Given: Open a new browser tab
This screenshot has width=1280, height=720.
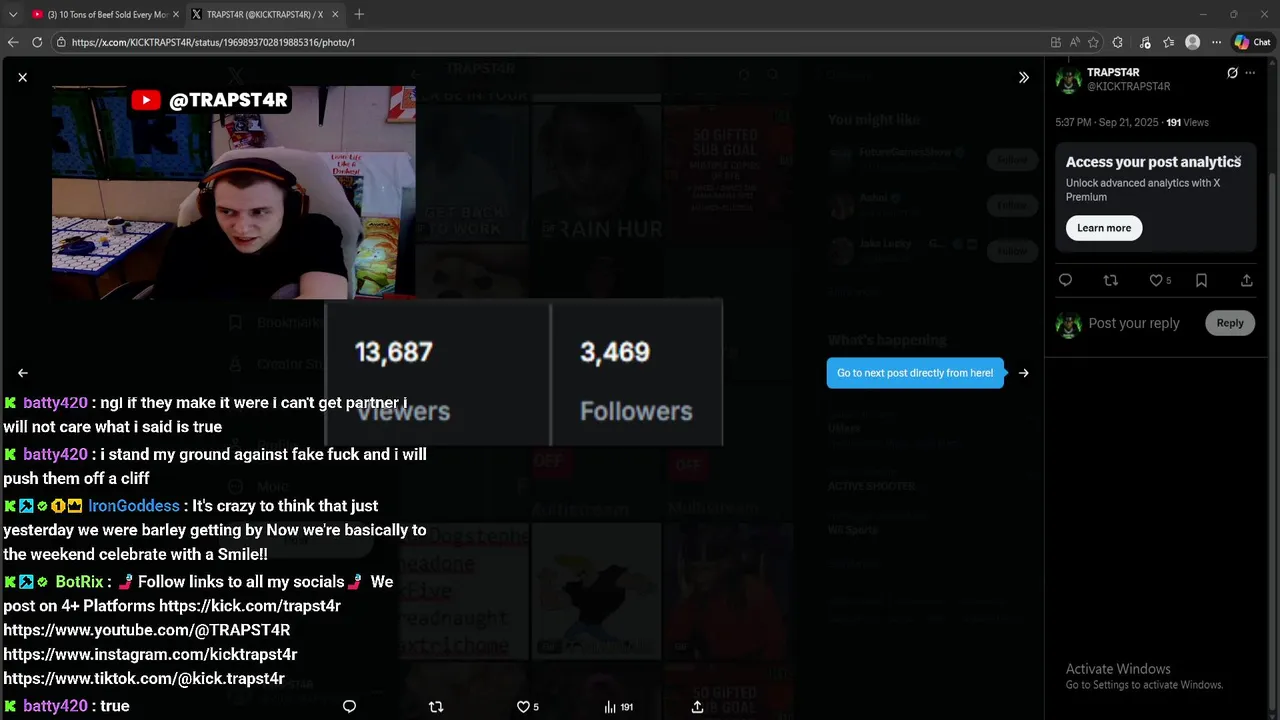Looking at the screenshot, I should click(359, 14).
